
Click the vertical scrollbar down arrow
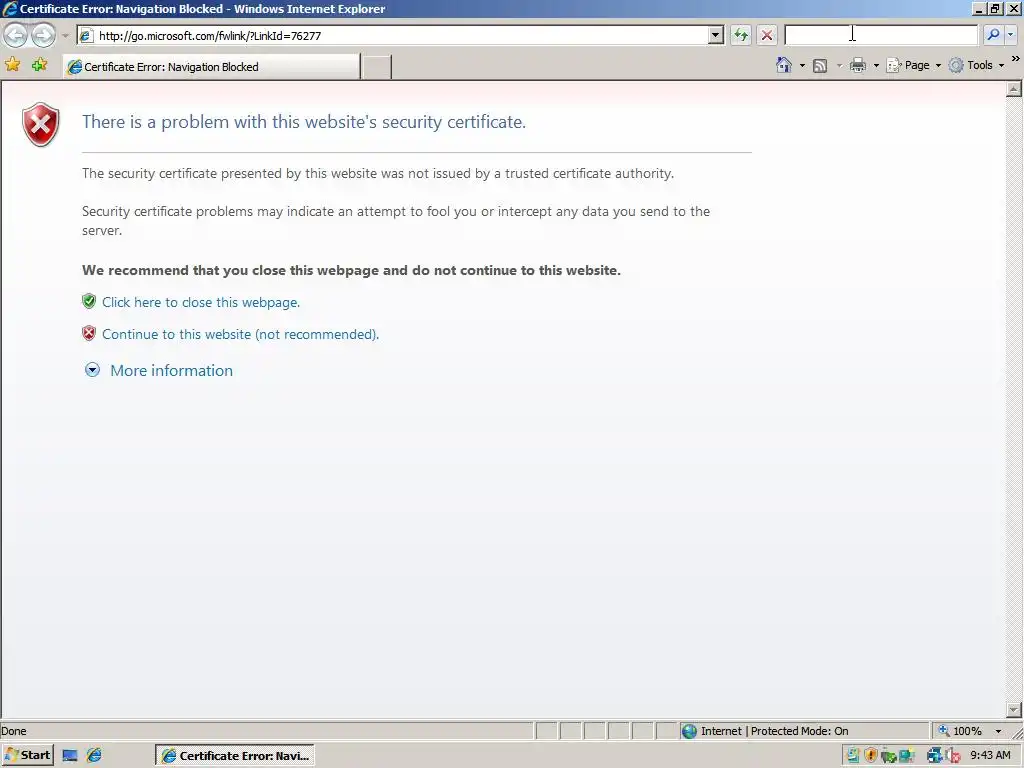coord(1014,709)
